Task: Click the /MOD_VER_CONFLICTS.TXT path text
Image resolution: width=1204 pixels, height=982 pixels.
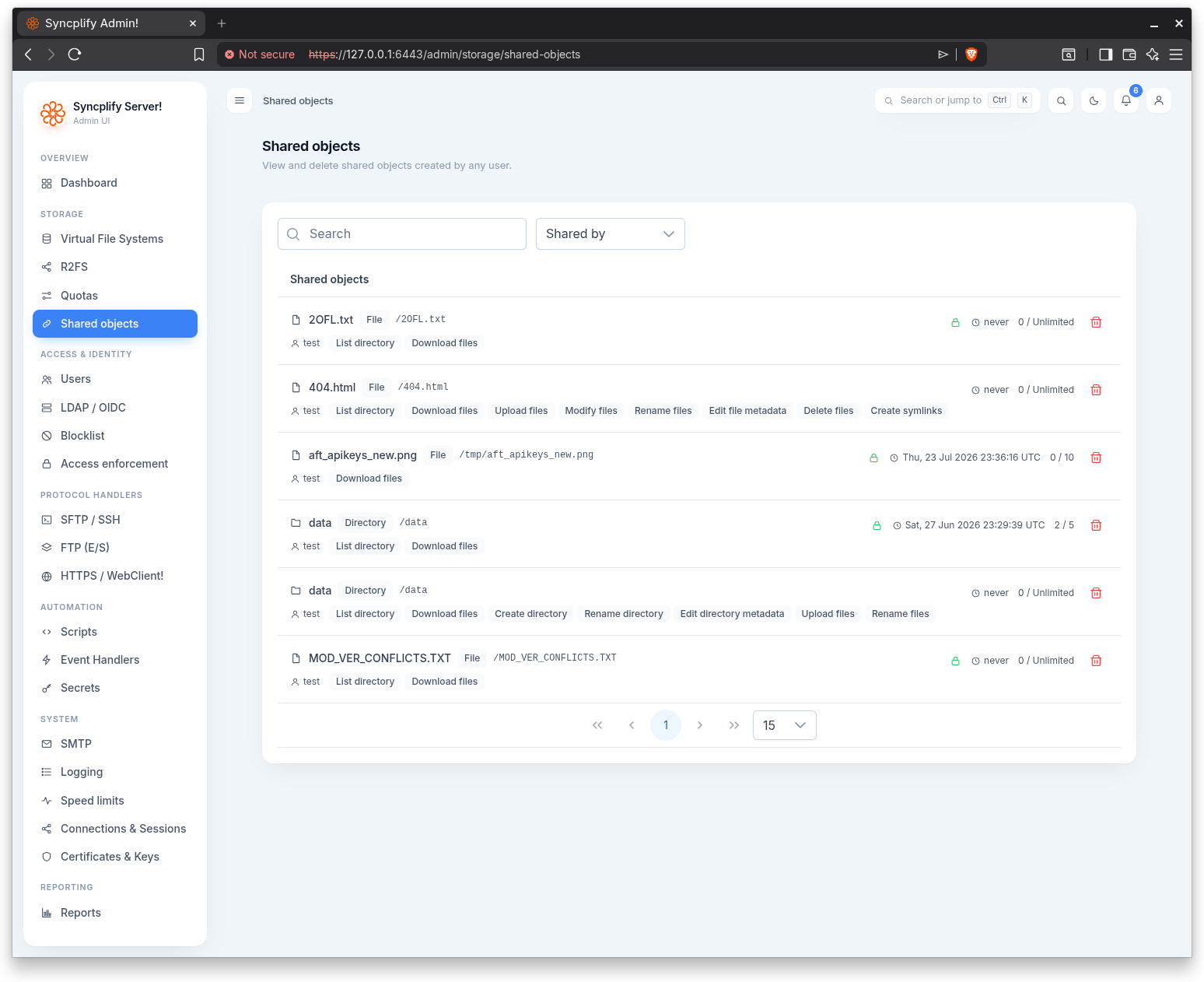Action: click(555, 658)
